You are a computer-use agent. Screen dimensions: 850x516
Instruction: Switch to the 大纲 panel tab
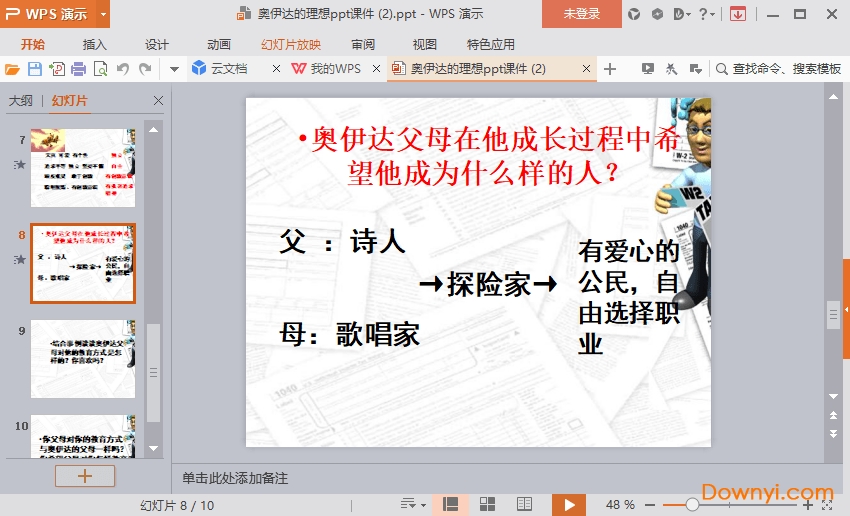(x=20, y=101)
